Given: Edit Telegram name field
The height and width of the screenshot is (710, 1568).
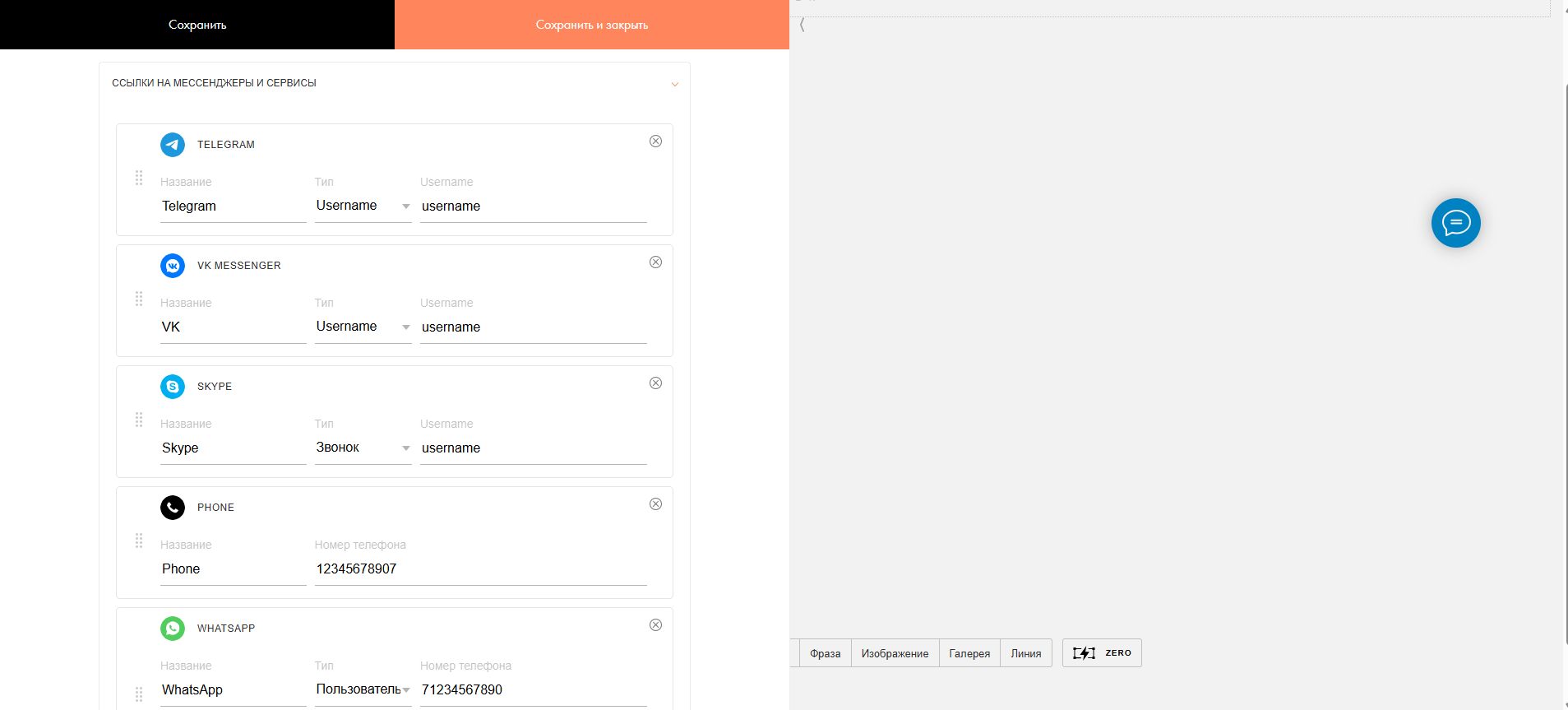Looking at the screenshot, I should tap(234, 207).
